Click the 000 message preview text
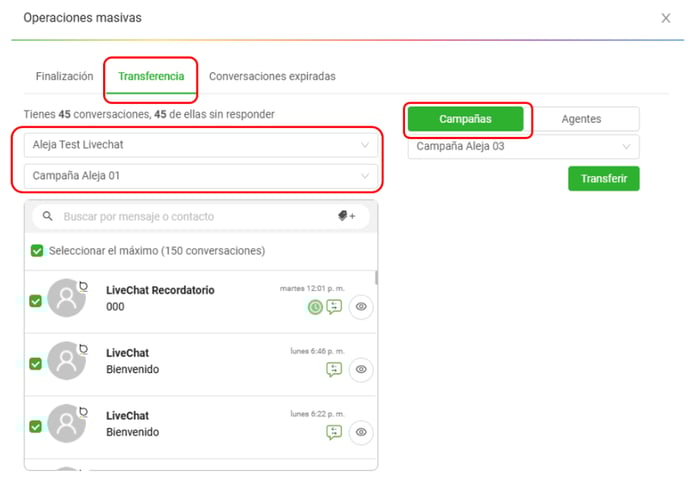The image size is (688, 485). 115,307
